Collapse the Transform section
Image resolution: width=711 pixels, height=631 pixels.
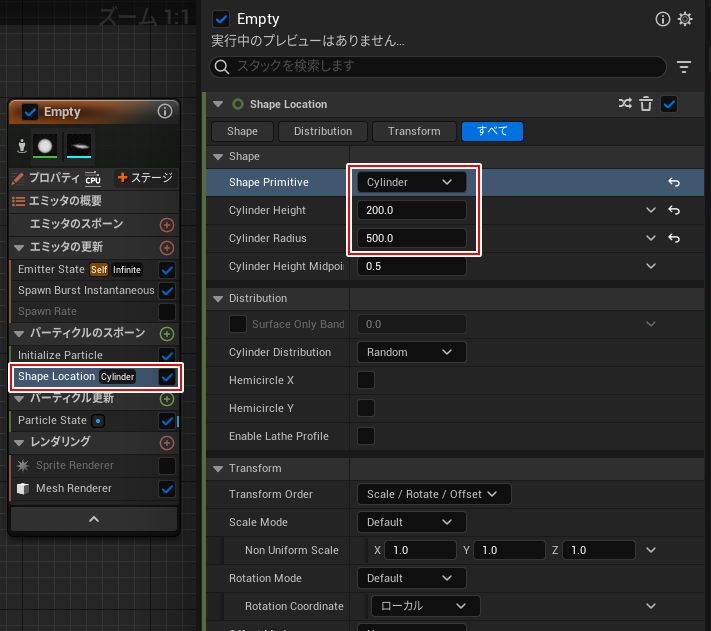(219, 468)
